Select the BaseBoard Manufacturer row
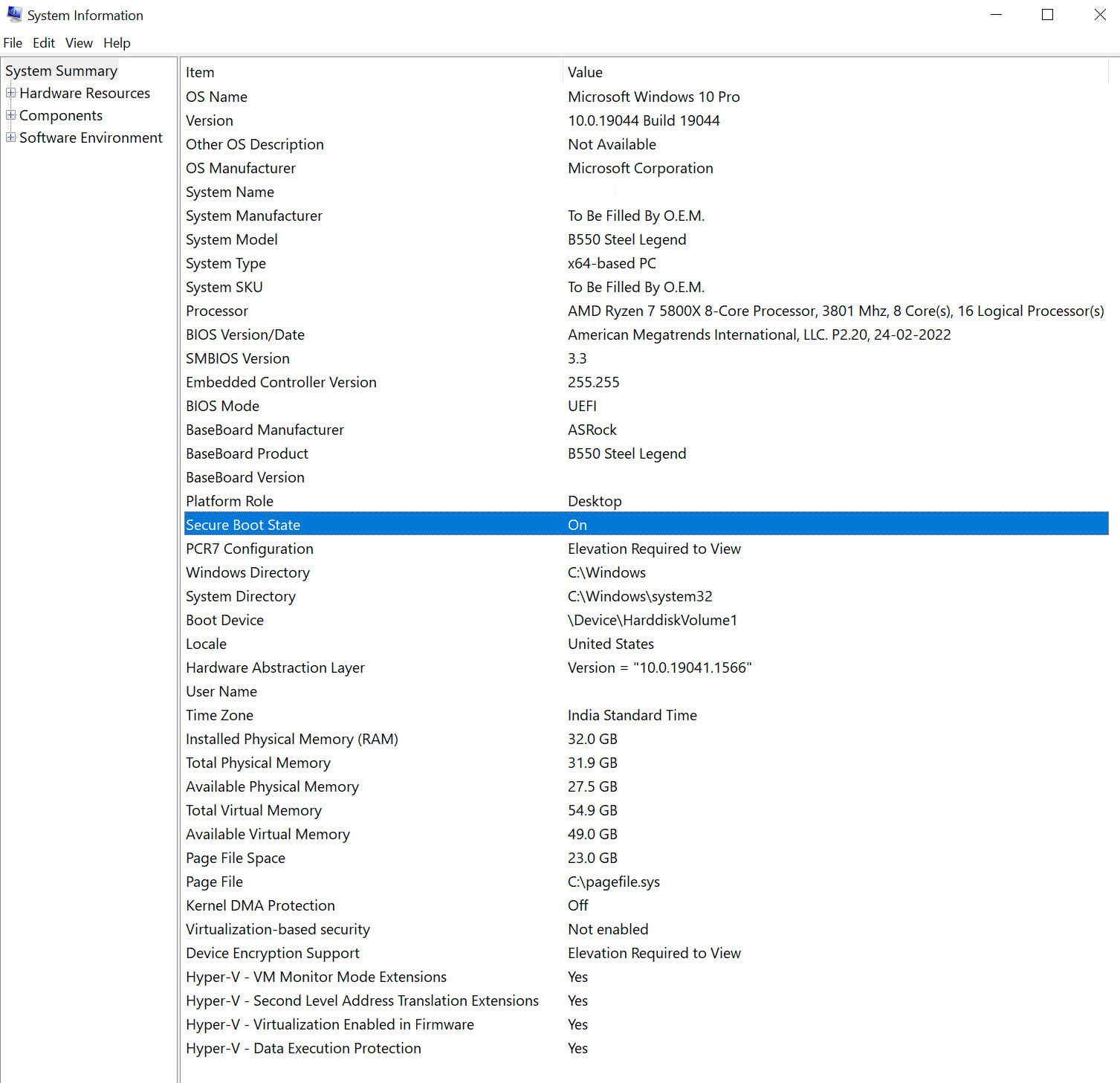This screenshot has width=1120, height=1083. [646, 430]
